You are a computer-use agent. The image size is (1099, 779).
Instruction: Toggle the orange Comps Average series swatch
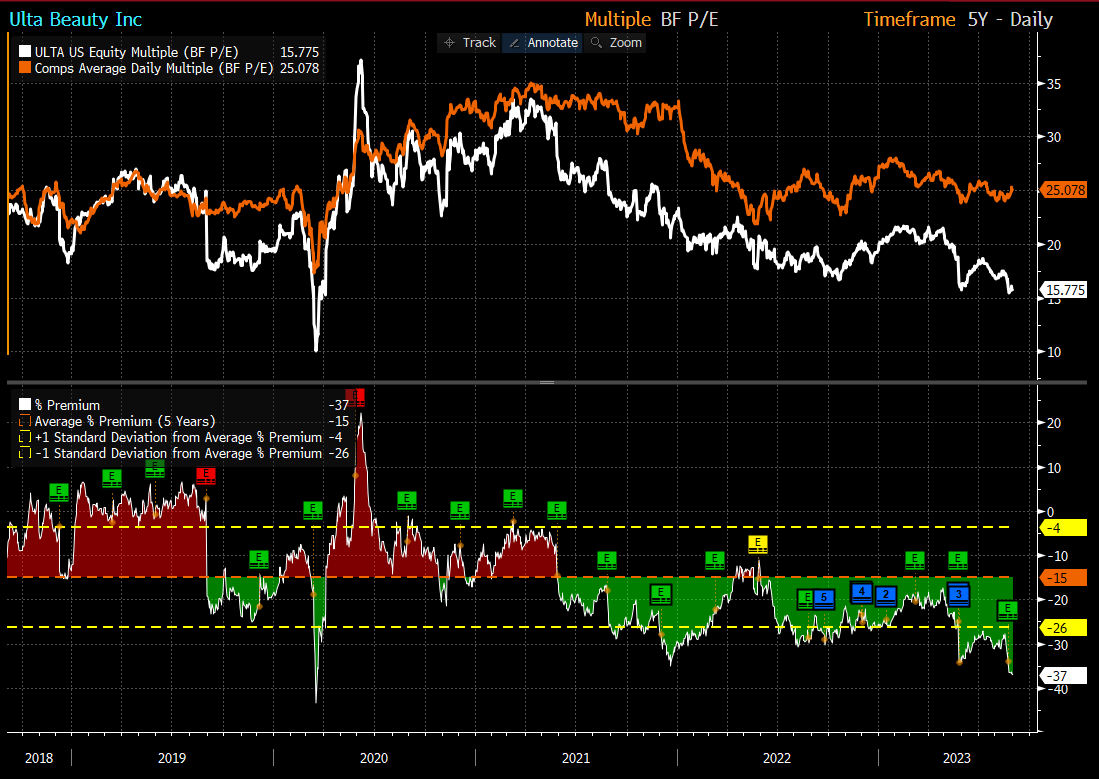(25, 68)
